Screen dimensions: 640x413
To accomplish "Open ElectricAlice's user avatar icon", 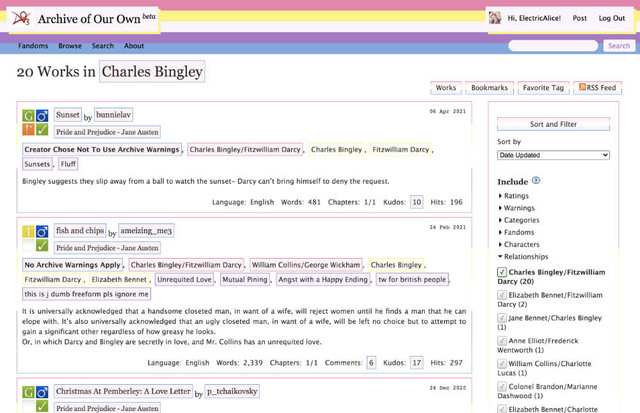I will (495, 18).
